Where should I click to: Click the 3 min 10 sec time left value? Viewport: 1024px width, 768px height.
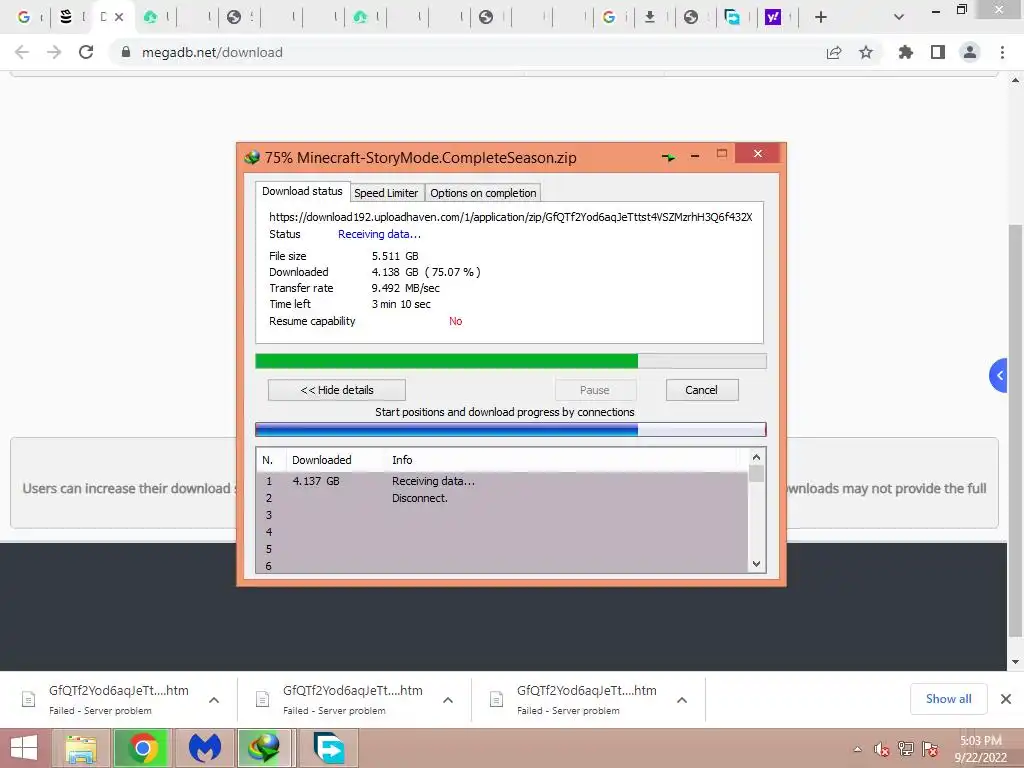401,304
